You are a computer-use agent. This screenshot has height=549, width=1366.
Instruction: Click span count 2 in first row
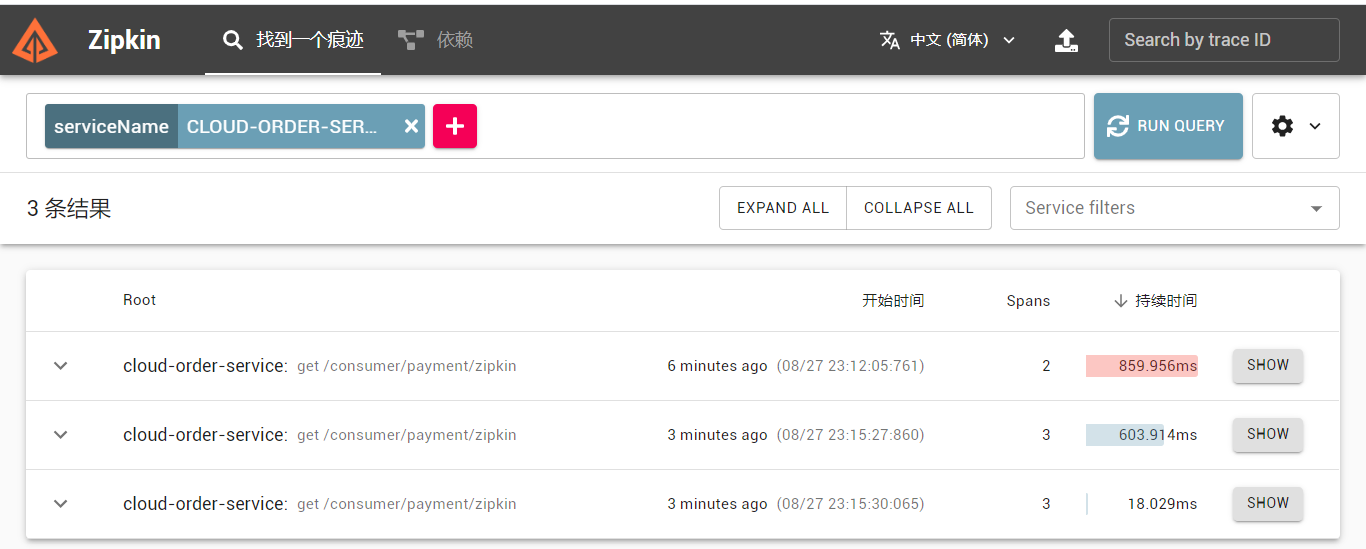click(x=1046, y=366)
